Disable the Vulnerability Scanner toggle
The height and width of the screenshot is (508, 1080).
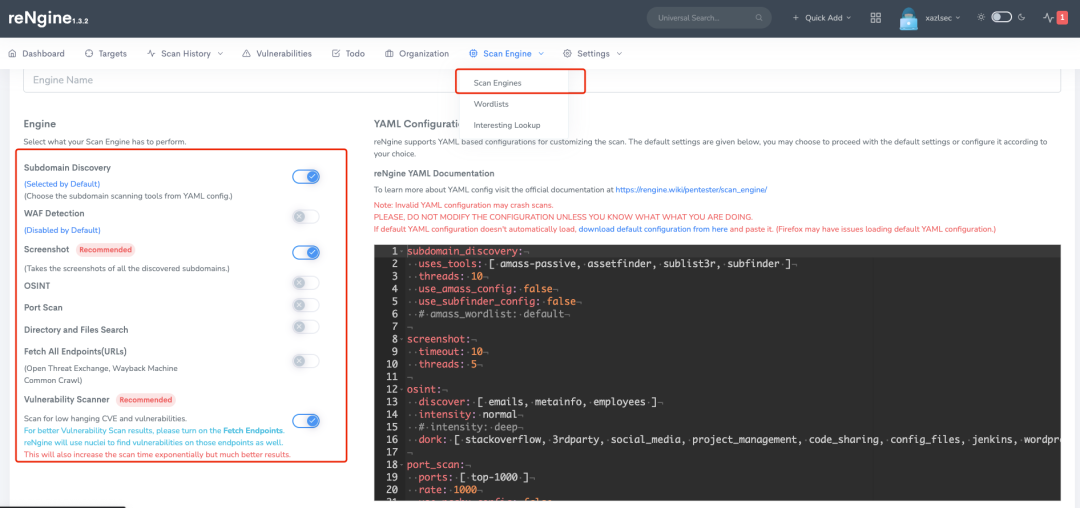coord(306,421)
